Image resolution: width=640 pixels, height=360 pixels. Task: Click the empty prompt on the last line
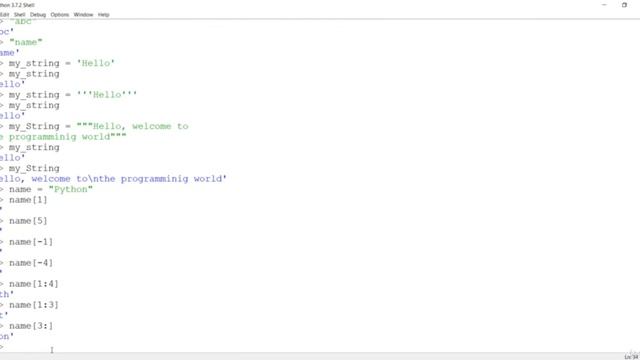tap(2, 347)
